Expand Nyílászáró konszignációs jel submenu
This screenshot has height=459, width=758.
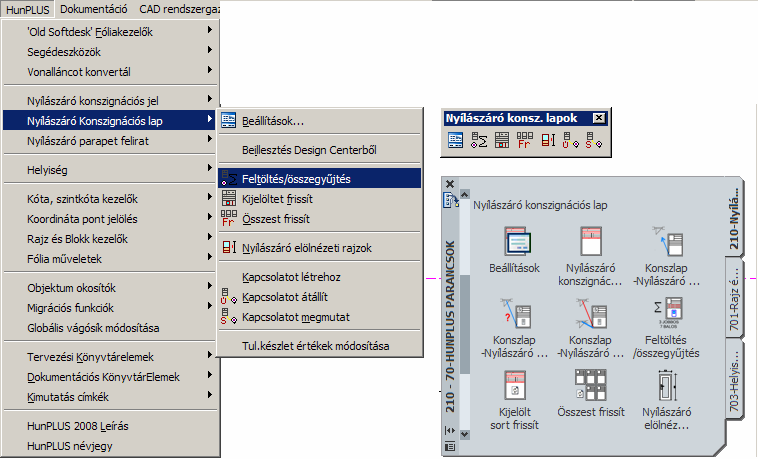(110, 101)
